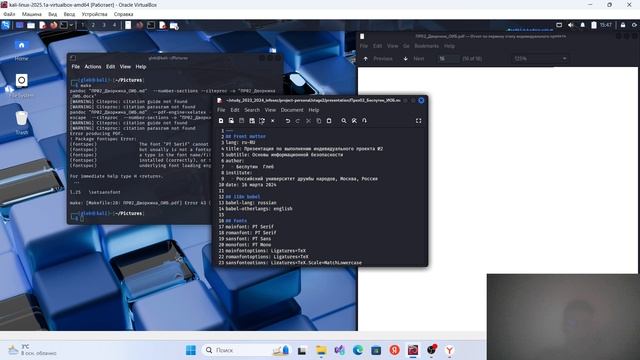Viewport: 640px width, 360px height.
Task: Launch terminal emulator from Kali panel
Action: [64, 25]
